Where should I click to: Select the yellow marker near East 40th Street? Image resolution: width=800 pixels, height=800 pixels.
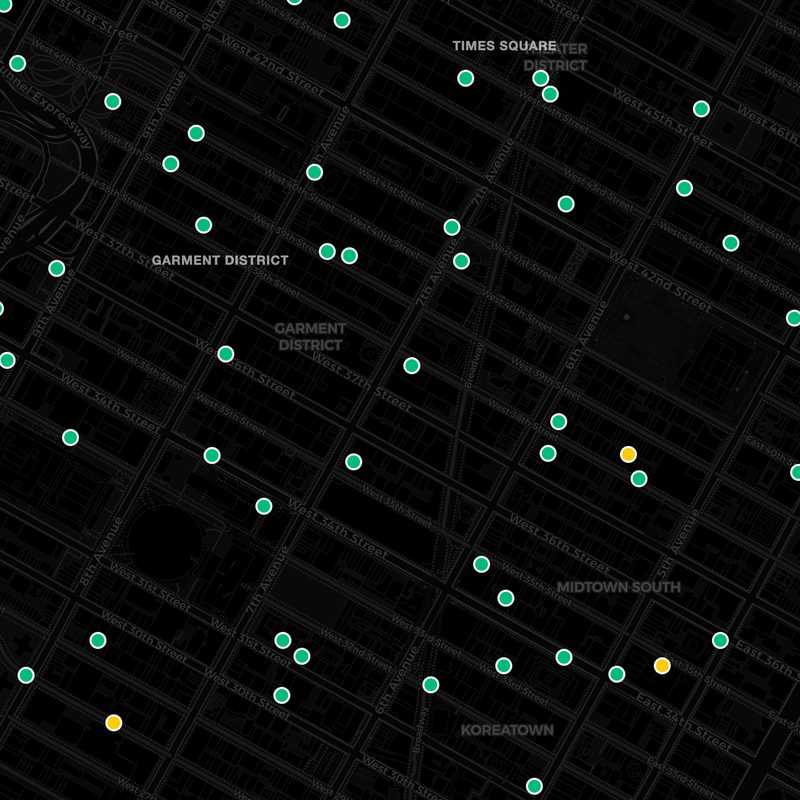(x=628, y=454)
